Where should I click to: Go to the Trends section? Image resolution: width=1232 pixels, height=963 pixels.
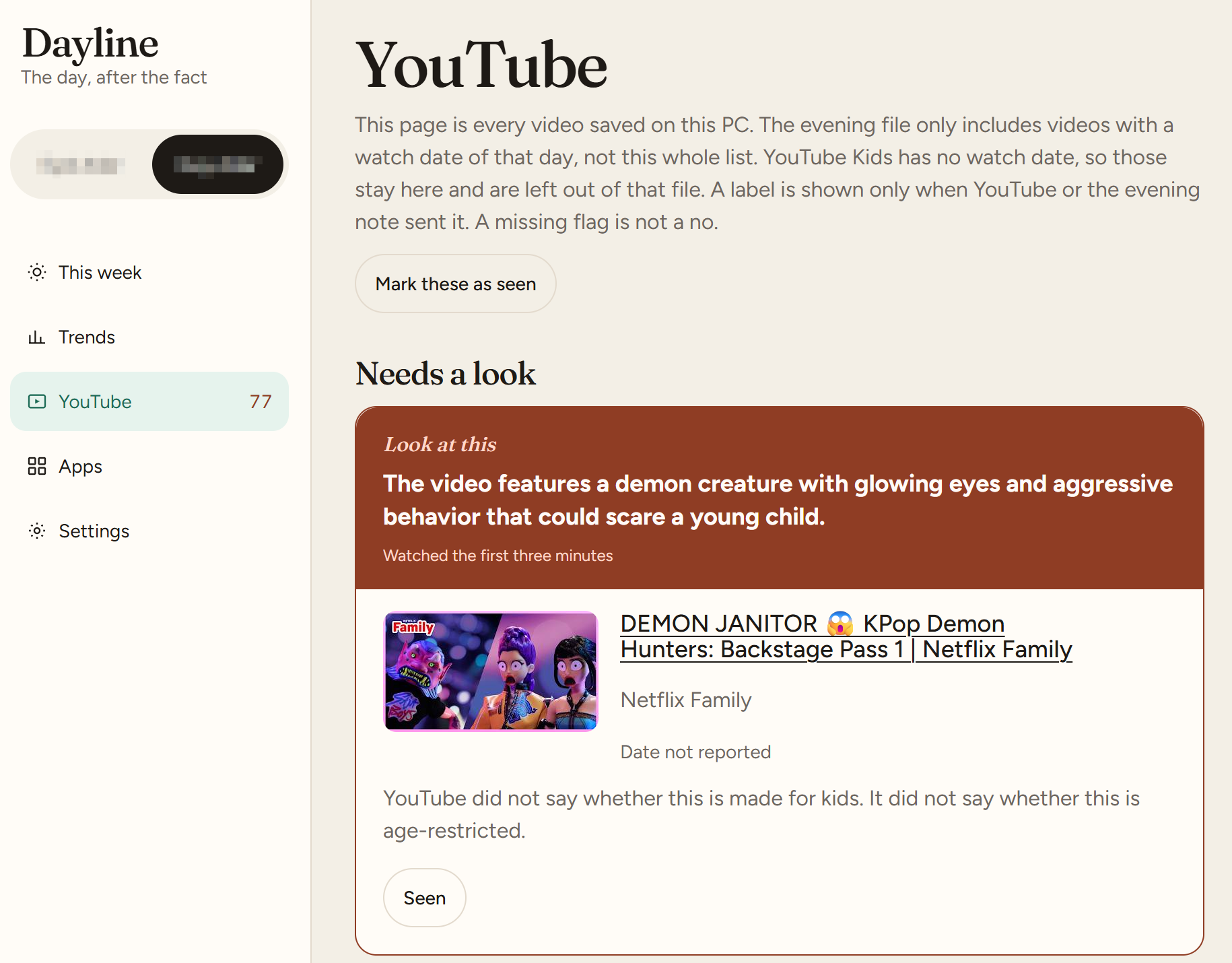[x=149, y=337]
